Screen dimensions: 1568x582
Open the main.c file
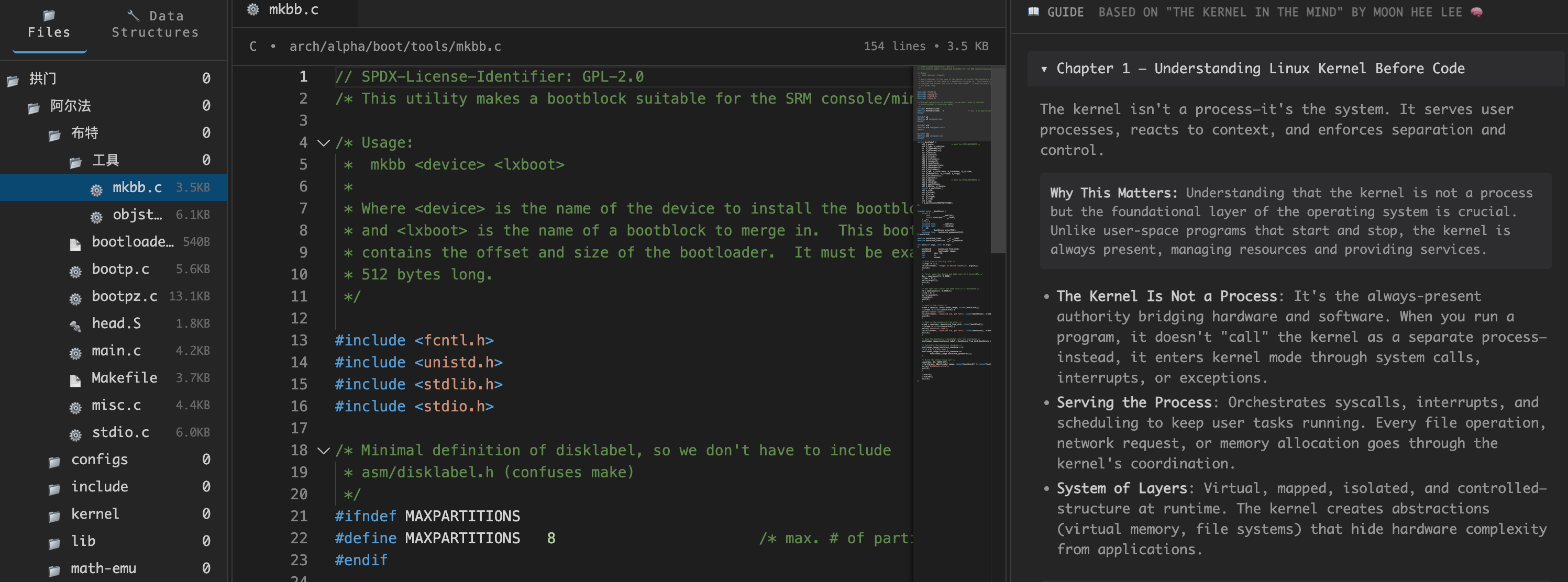click(x=116, y=351)
